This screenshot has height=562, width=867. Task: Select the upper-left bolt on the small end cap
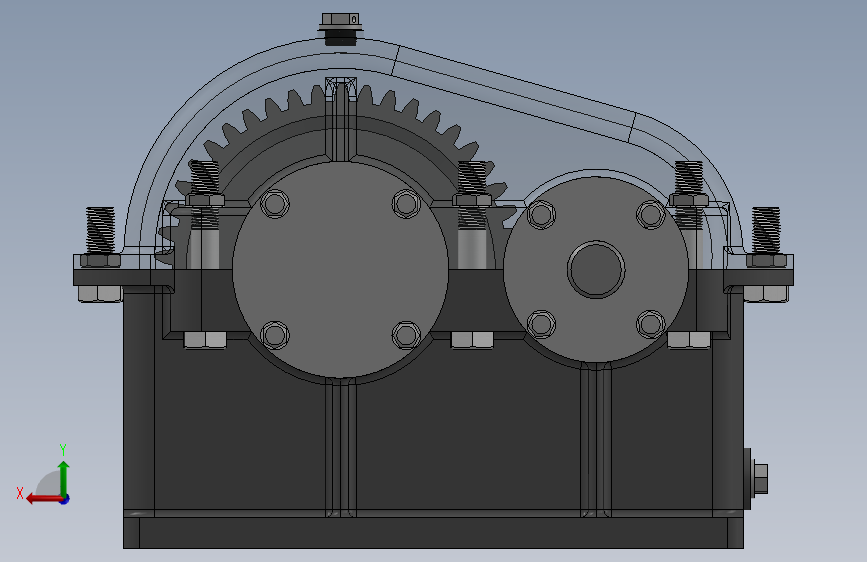pyautogui.click(x=541, y=215)
